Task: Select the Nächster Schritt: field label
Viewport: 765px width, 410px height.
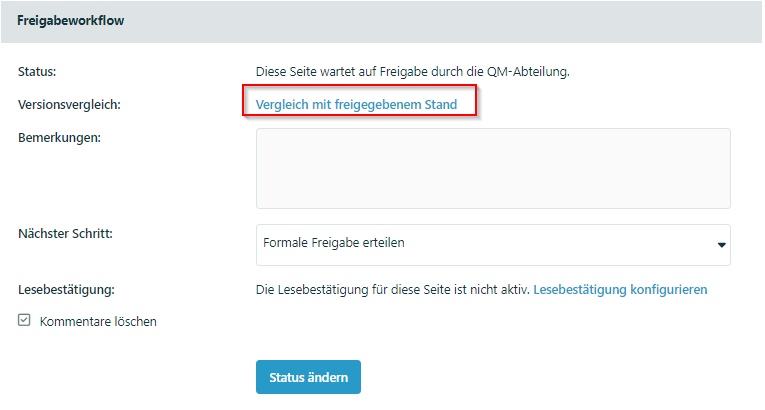Action: [x=65, y=233]
